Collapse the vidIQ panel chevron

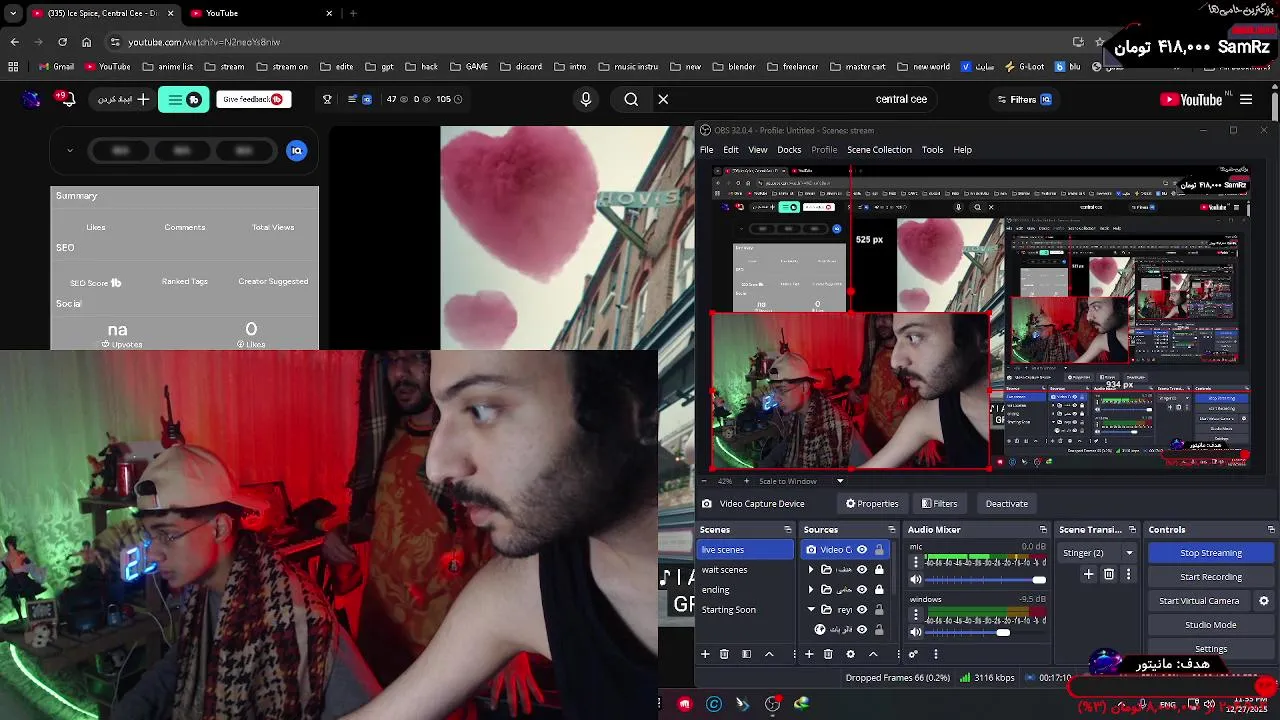point(69,151)
